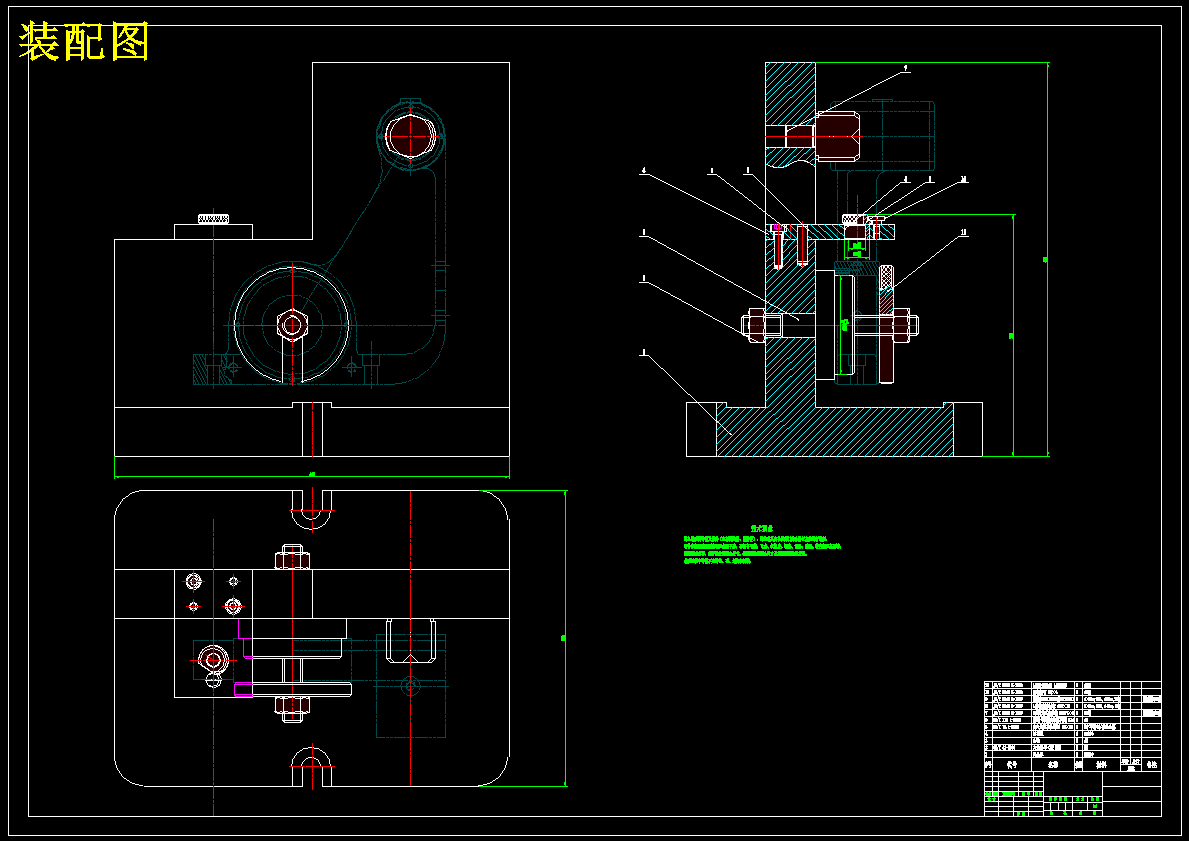Click the large hex nut on the lever arm
This screenshot has height=841, width=1189.
[409, 137]
